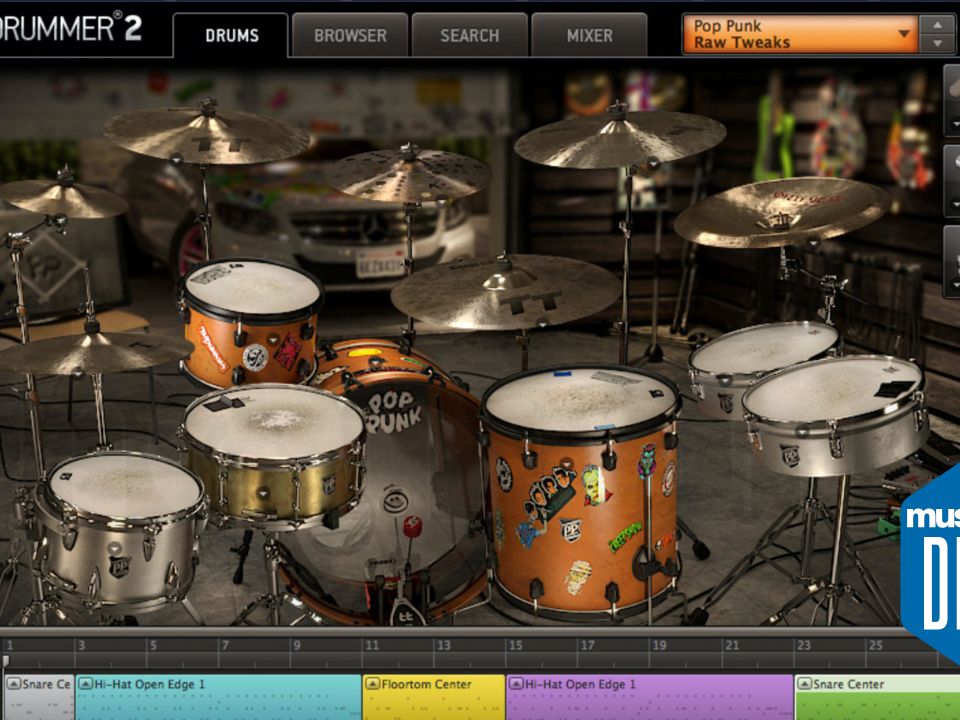
Task: Expand the yellow Floortom Center clip icon
Action: [x=372, y=684]
